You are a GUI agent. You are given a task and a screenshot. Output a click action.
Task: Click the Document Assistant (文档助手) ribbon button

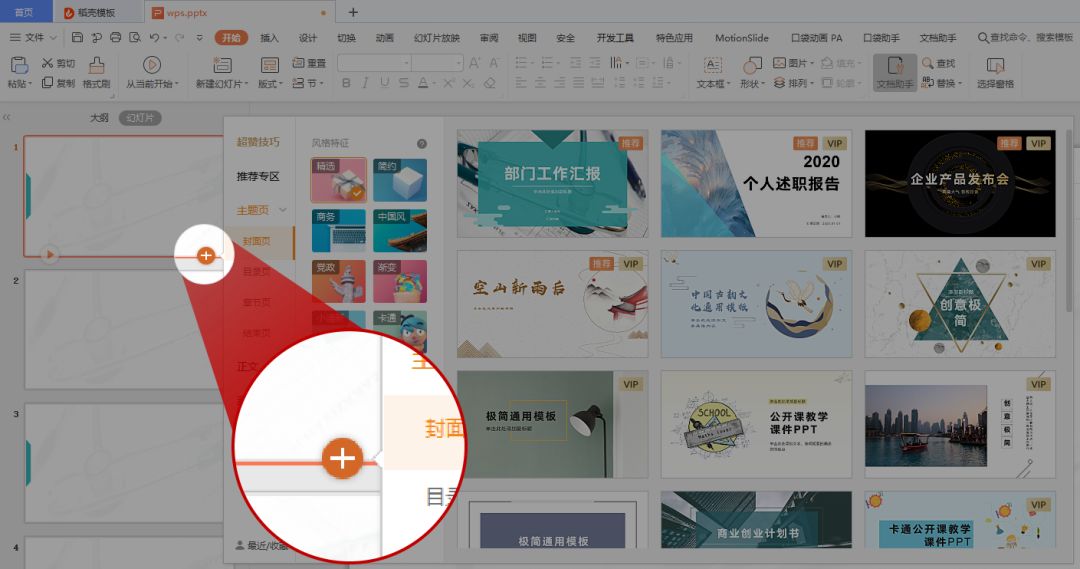895,72
